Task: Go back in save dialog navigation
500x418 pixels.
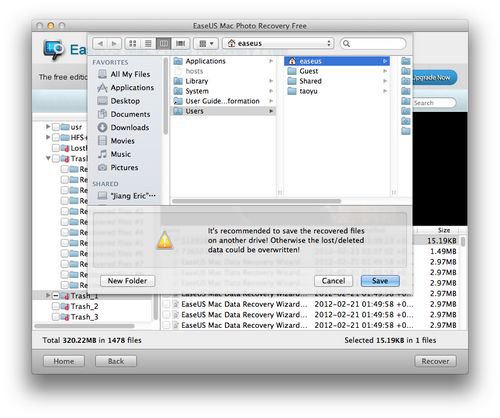Action: tap(100, 43)
